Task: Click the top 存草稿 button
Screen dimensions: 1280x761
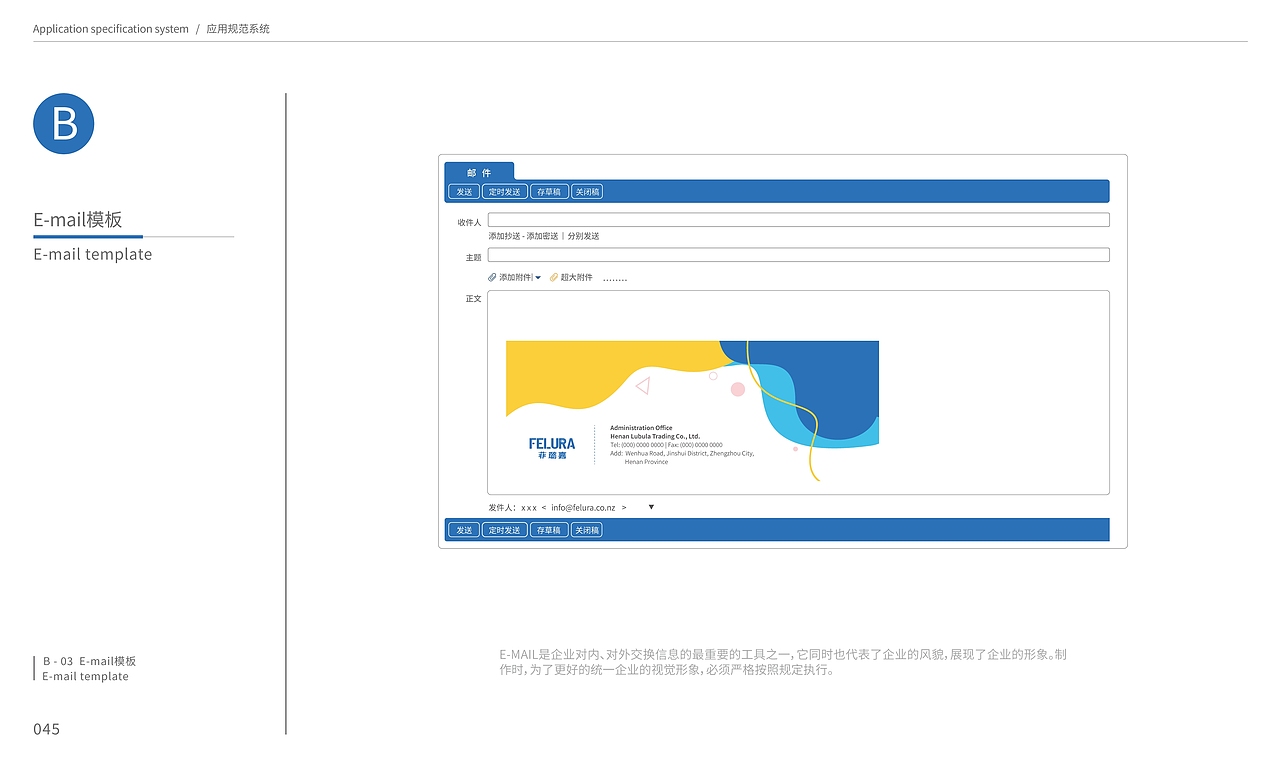Action: pos(549,192)
